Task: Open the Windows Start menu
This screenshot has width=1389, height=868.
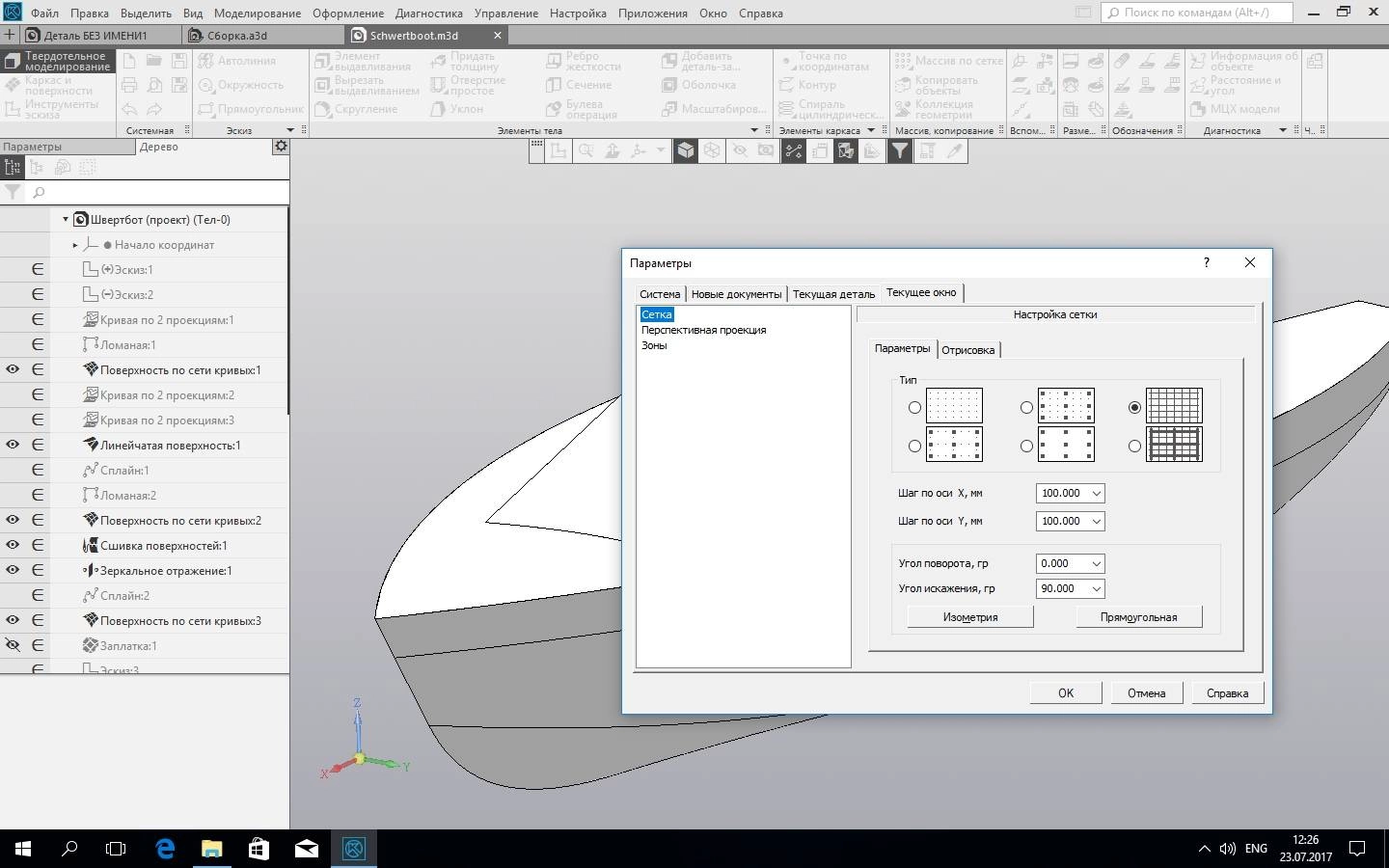Action: 23,849
